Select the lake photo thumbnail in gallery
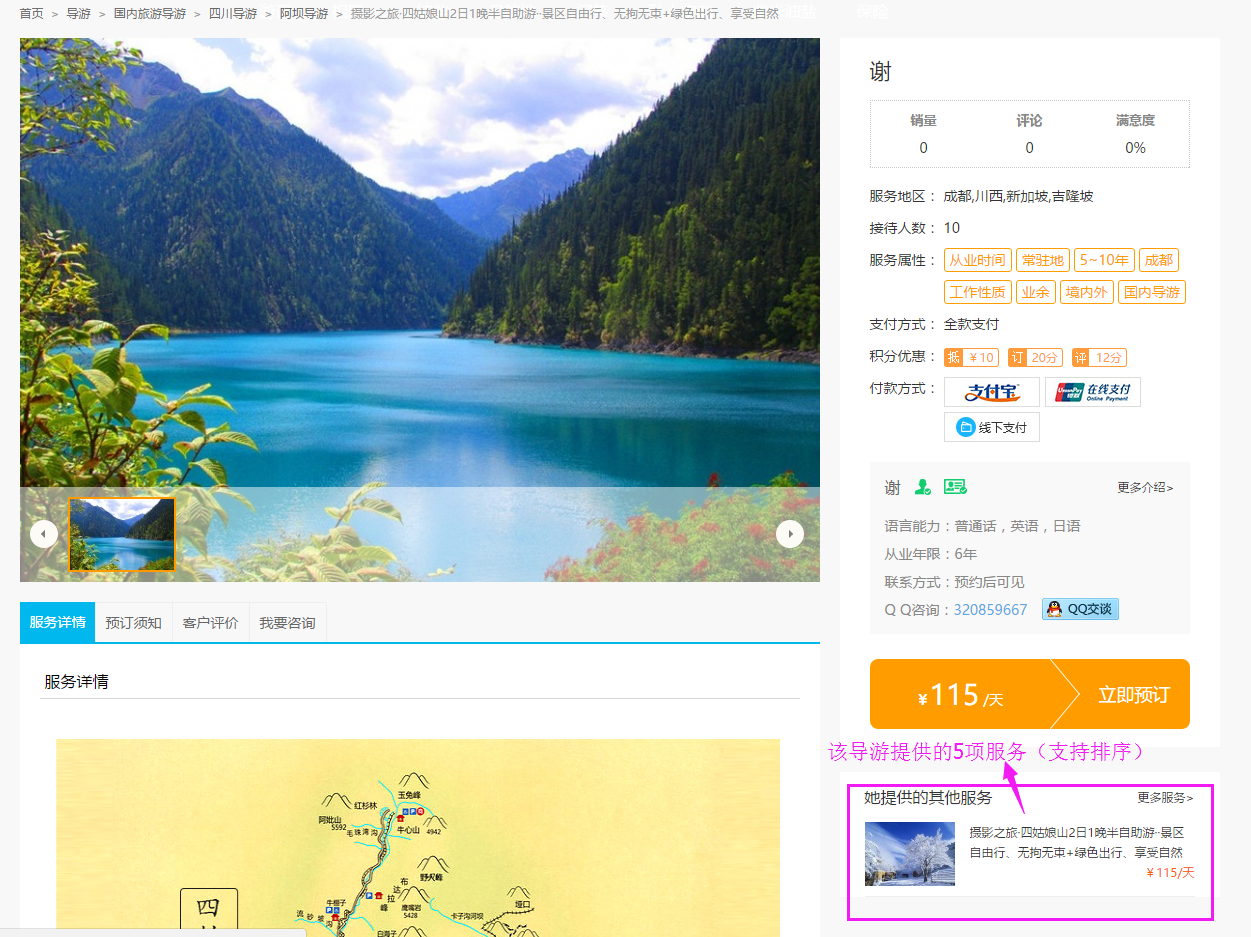The width and height of the screenshot is (1251, 937). (121, 534)
